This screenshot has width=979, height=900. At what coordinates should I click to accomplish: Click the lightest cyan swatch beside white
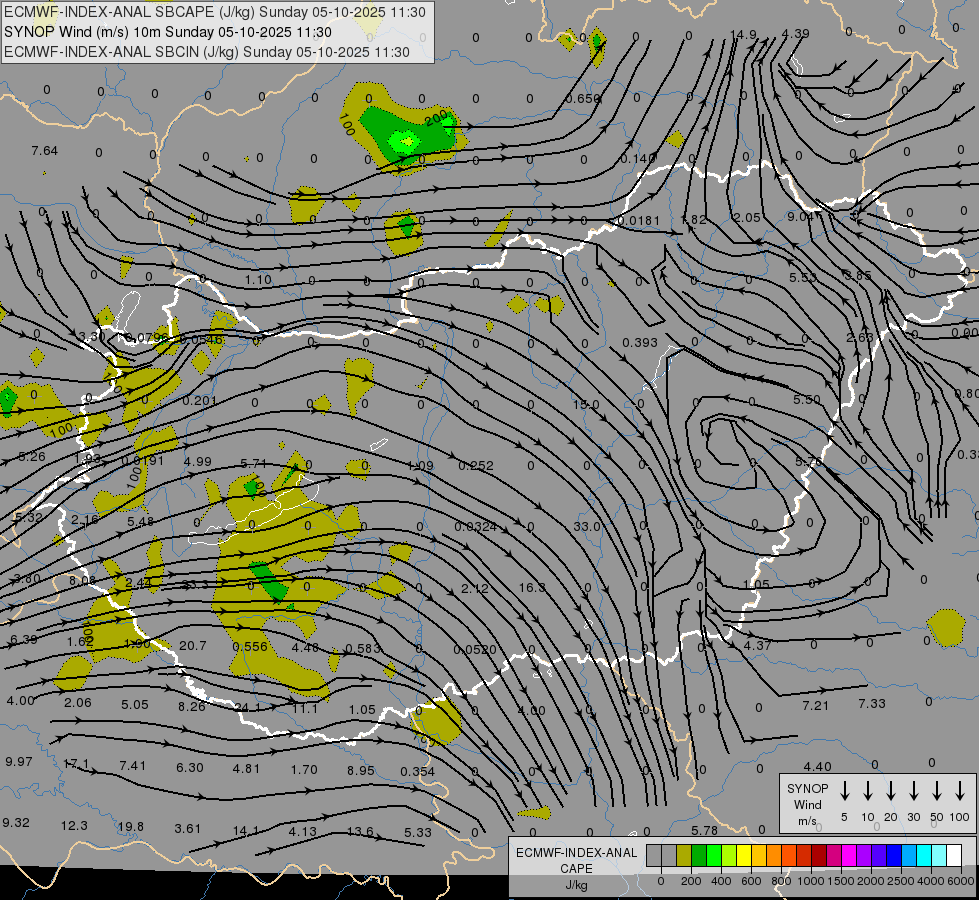(939, 855)
